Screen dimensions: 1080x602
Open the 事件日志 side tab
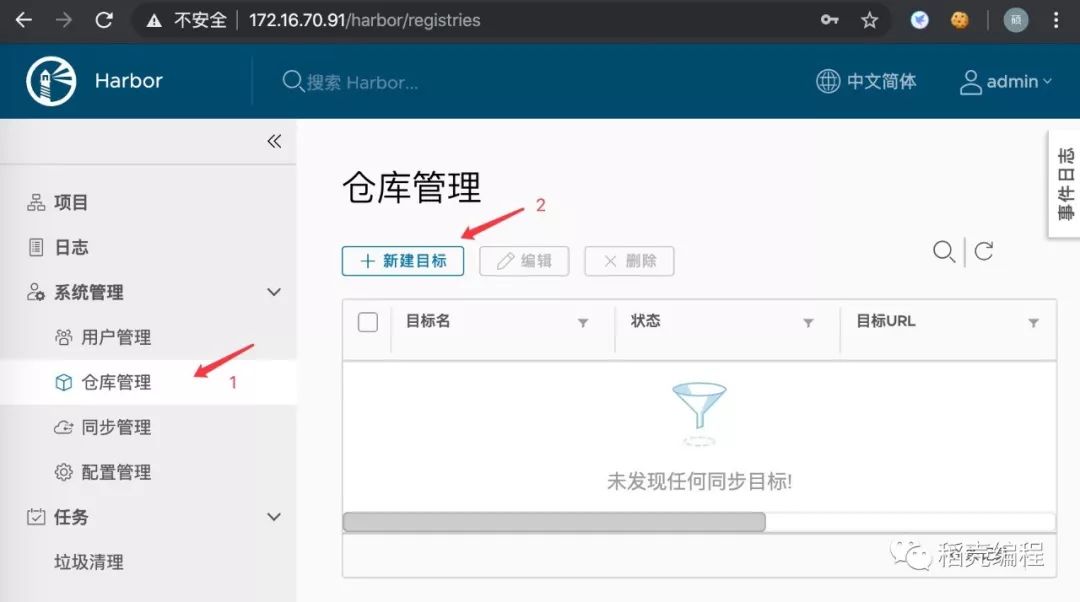click(1065, 184)
